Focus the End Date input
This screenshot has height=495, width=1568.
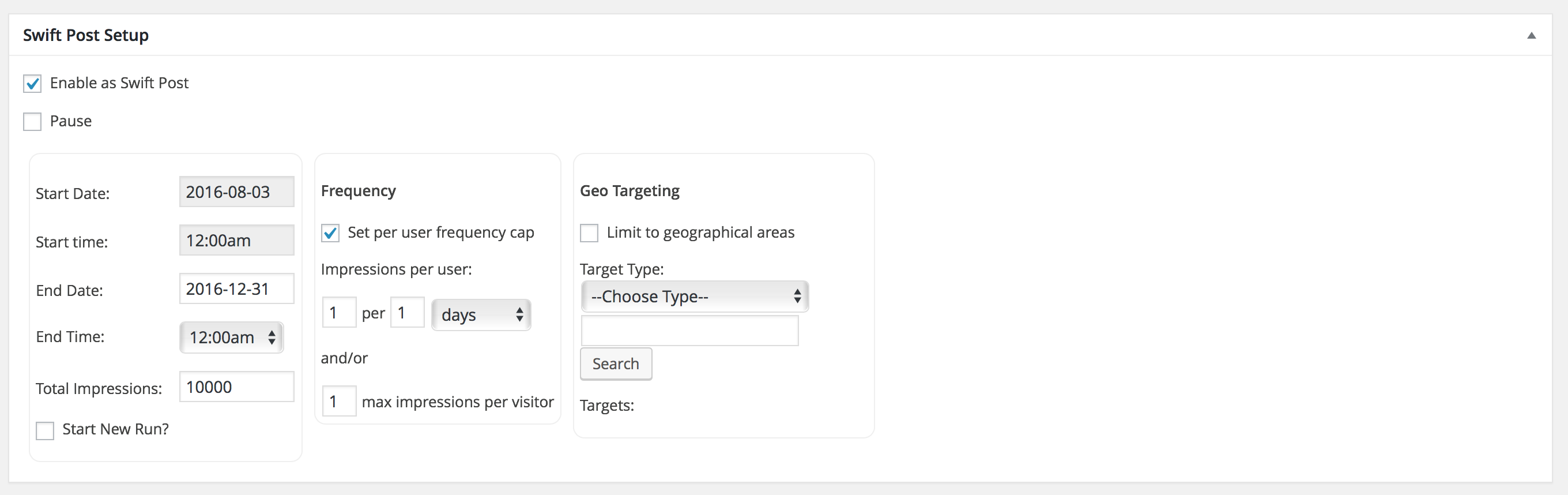[x=236, y=288]
